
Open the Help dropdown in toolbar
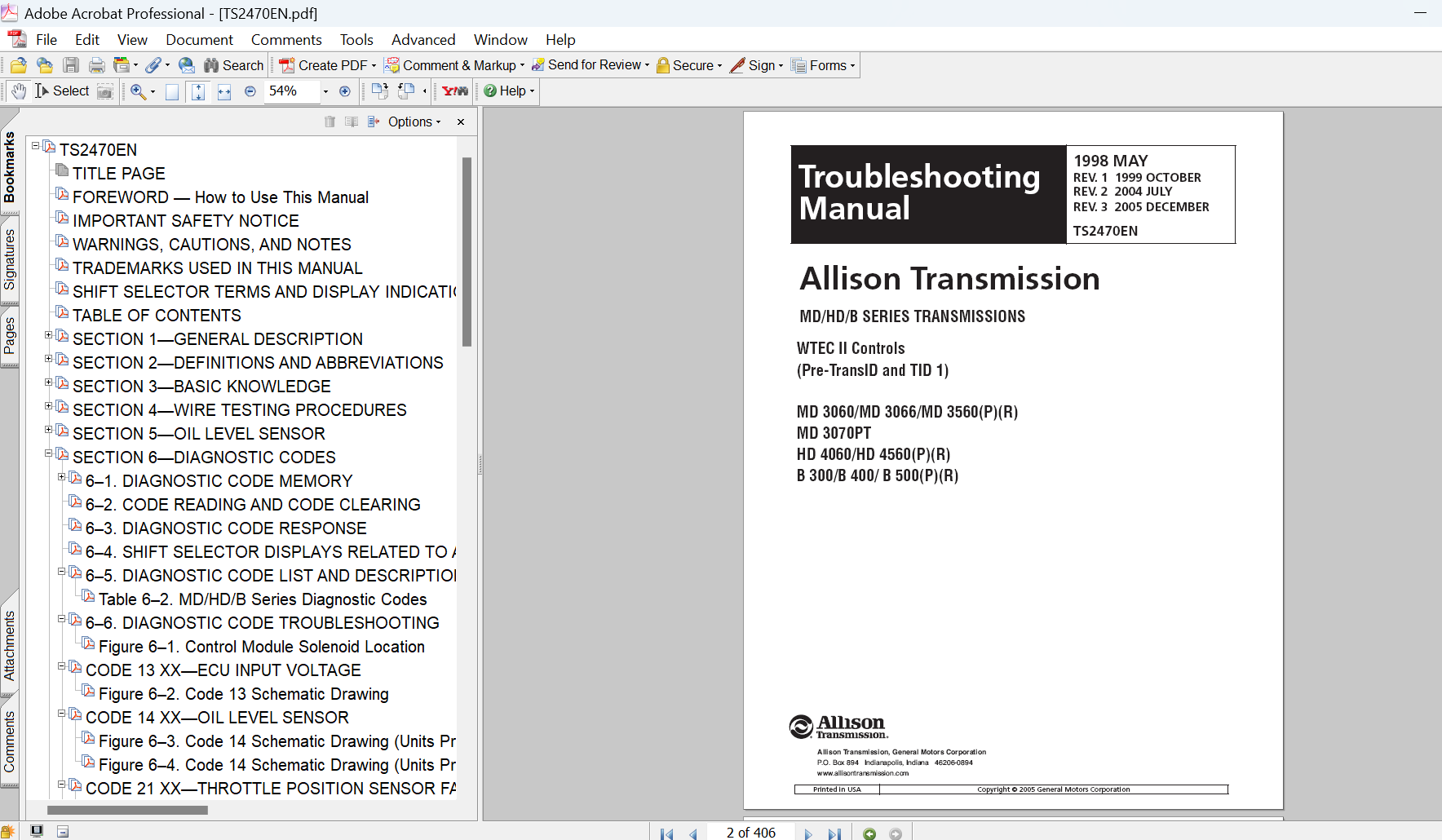(x=509, y=91)
